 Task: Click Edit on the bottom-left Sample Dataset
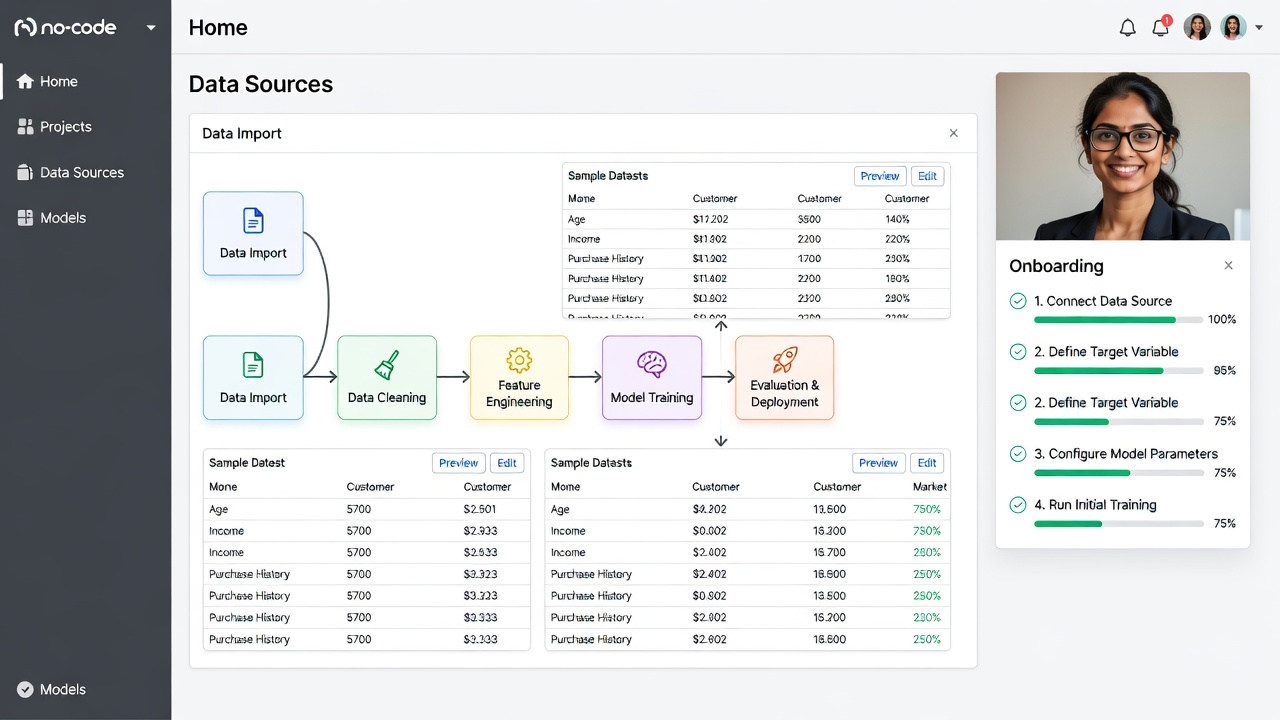507,463
